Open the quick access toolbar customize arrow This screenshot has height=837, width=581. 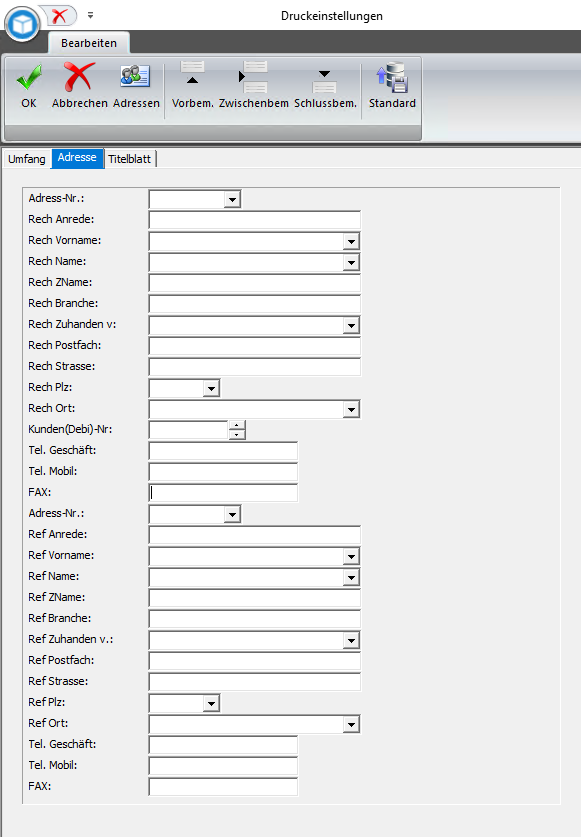[91, 15]
